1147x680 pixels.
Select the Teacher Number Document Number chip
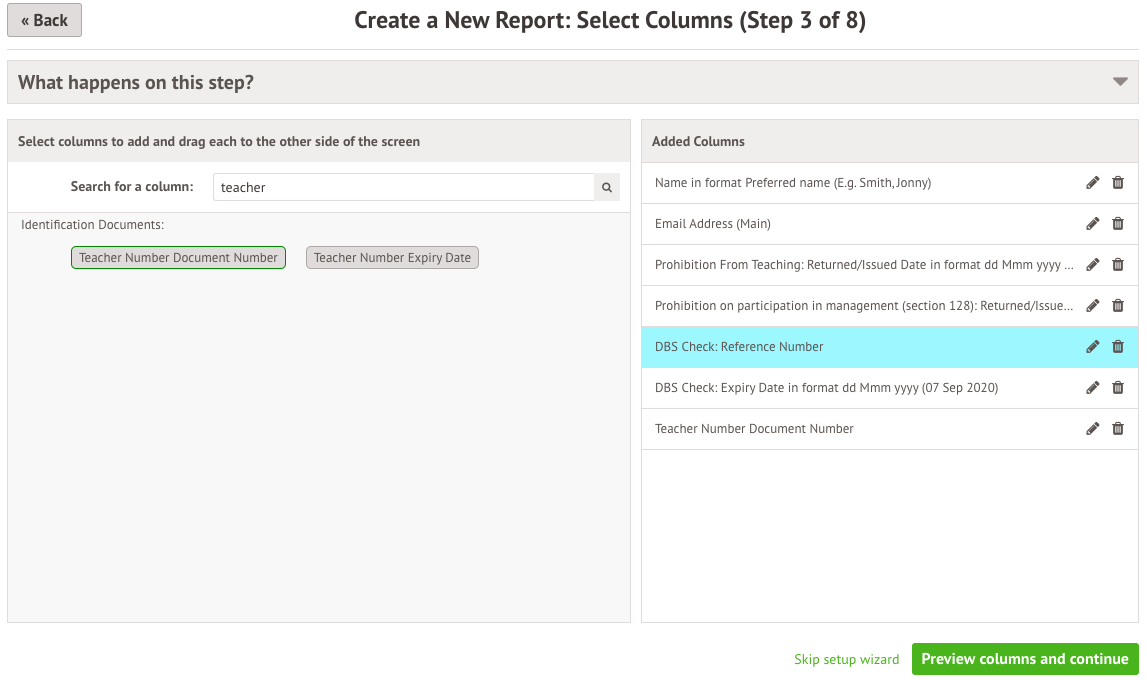click(178, 258)
